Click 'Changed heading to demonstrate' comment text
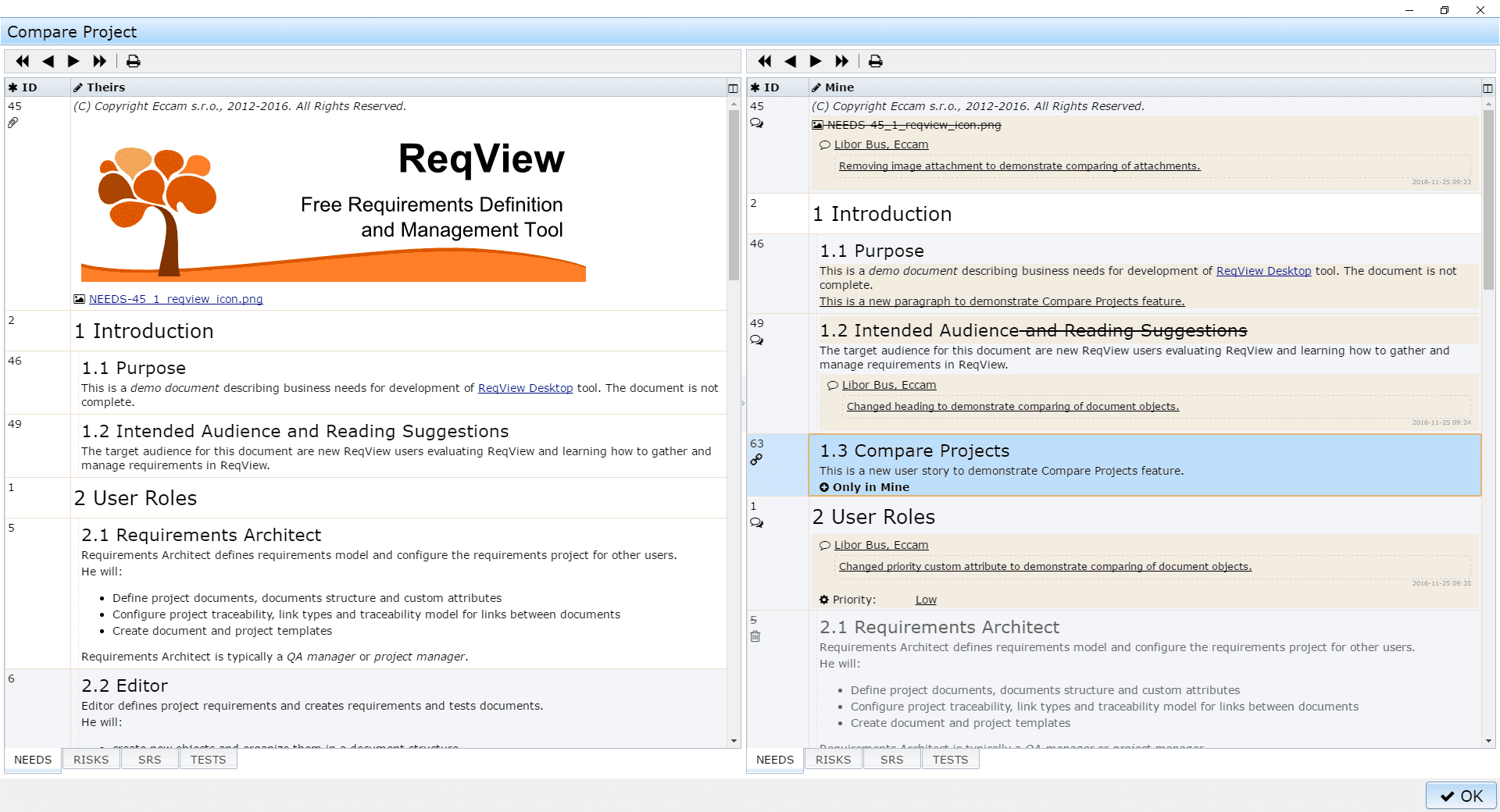1500x812 pixels. pos(1013,407)
